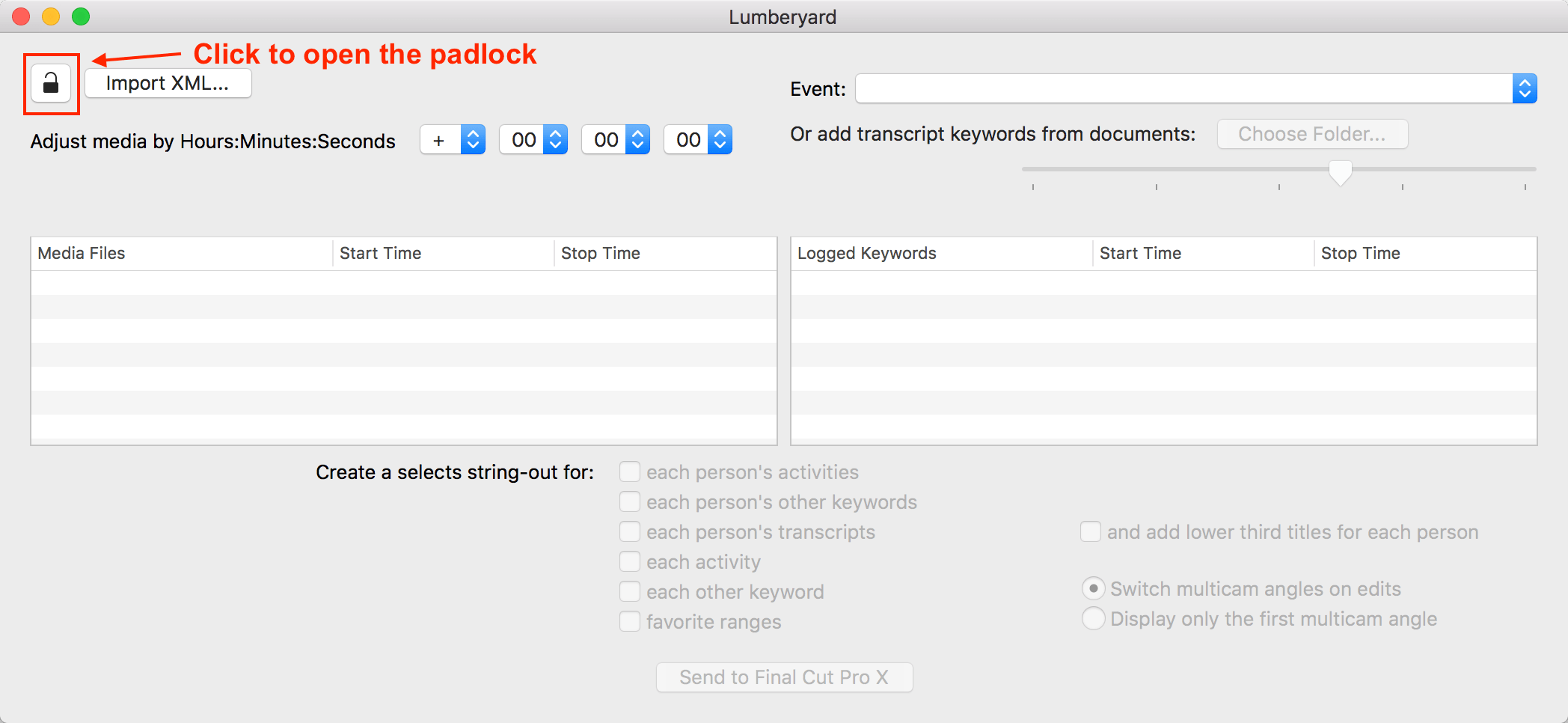This screenshot has width=1568, height=723.
Task: Open the hours 00 popup
Action: (x=533, y=140)
